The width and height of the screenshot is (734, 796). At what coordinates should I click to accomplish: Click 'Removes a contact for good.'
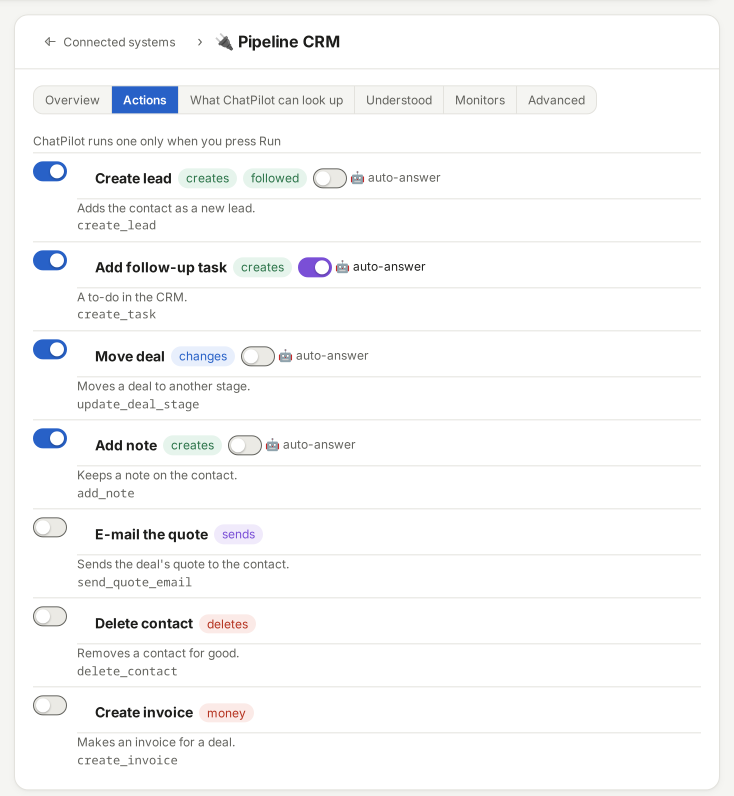point(158,653)
